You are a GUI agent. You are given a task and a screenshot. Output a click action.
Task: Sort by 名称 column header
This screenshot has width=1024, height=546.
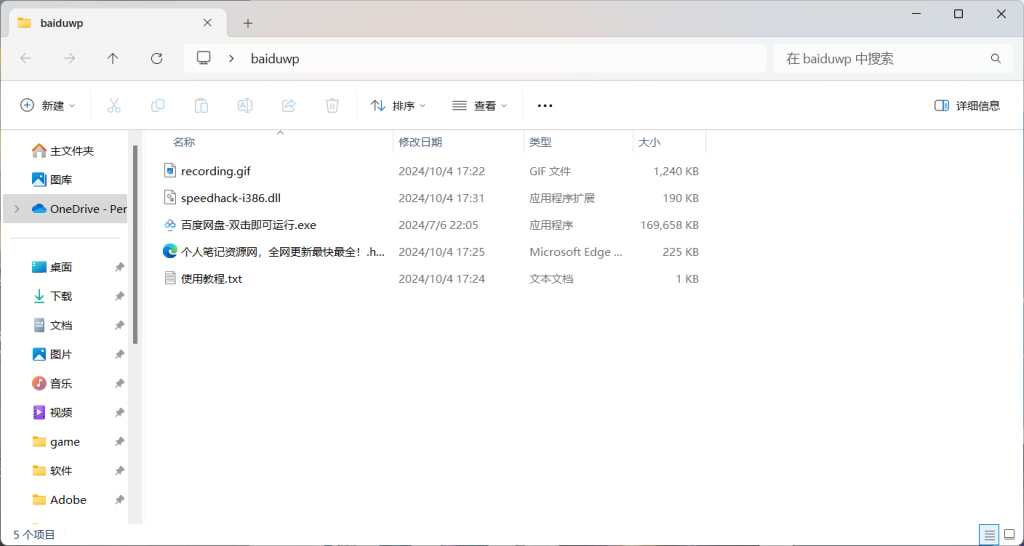(184, 142)
